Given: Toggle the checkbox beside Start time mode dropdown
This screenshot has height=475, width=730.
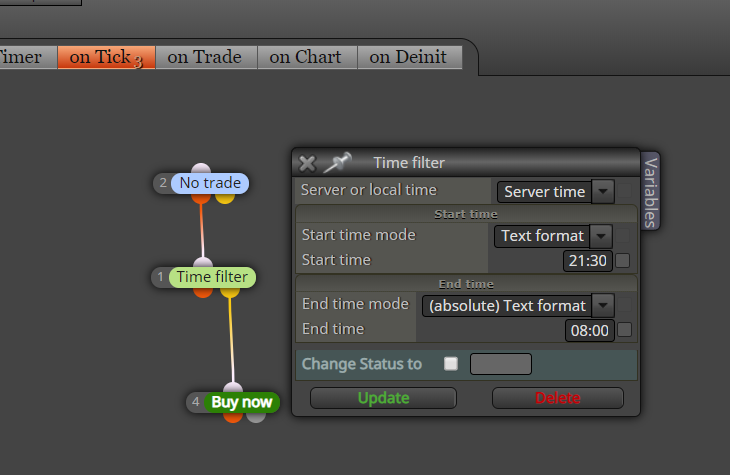Looking at the screenshot, I should [x=622, y=235].
